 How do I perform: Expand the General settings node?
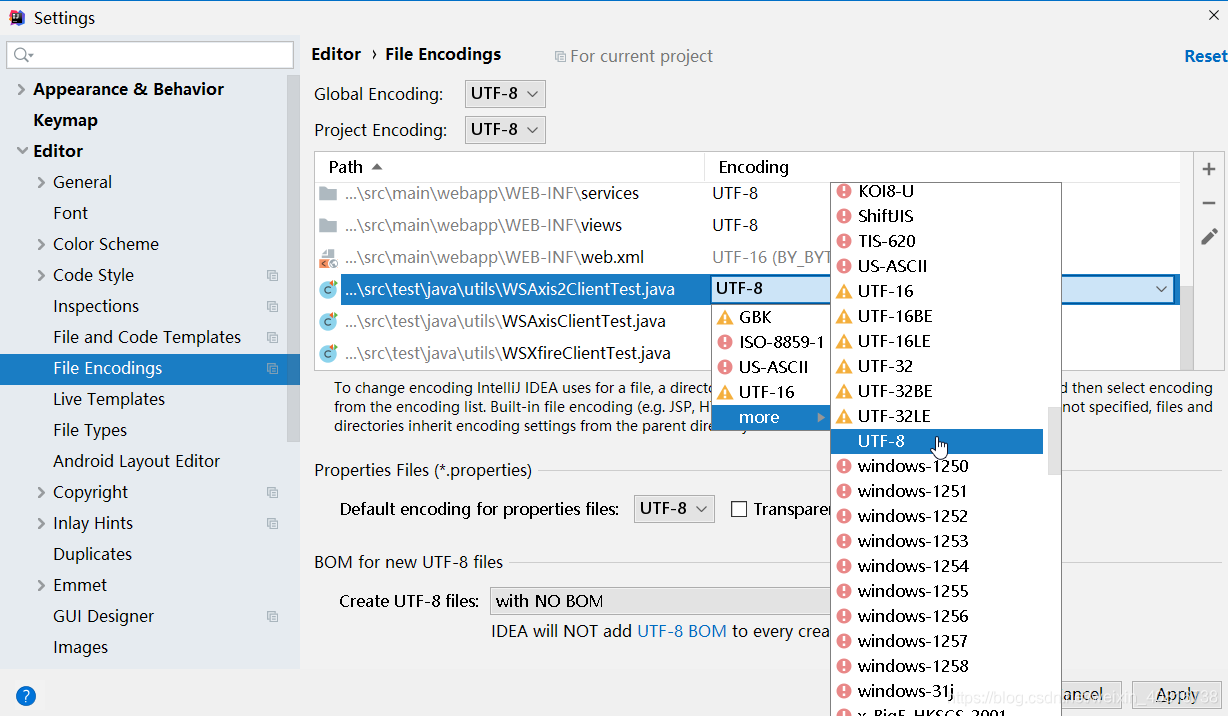[x=41, y=182]
